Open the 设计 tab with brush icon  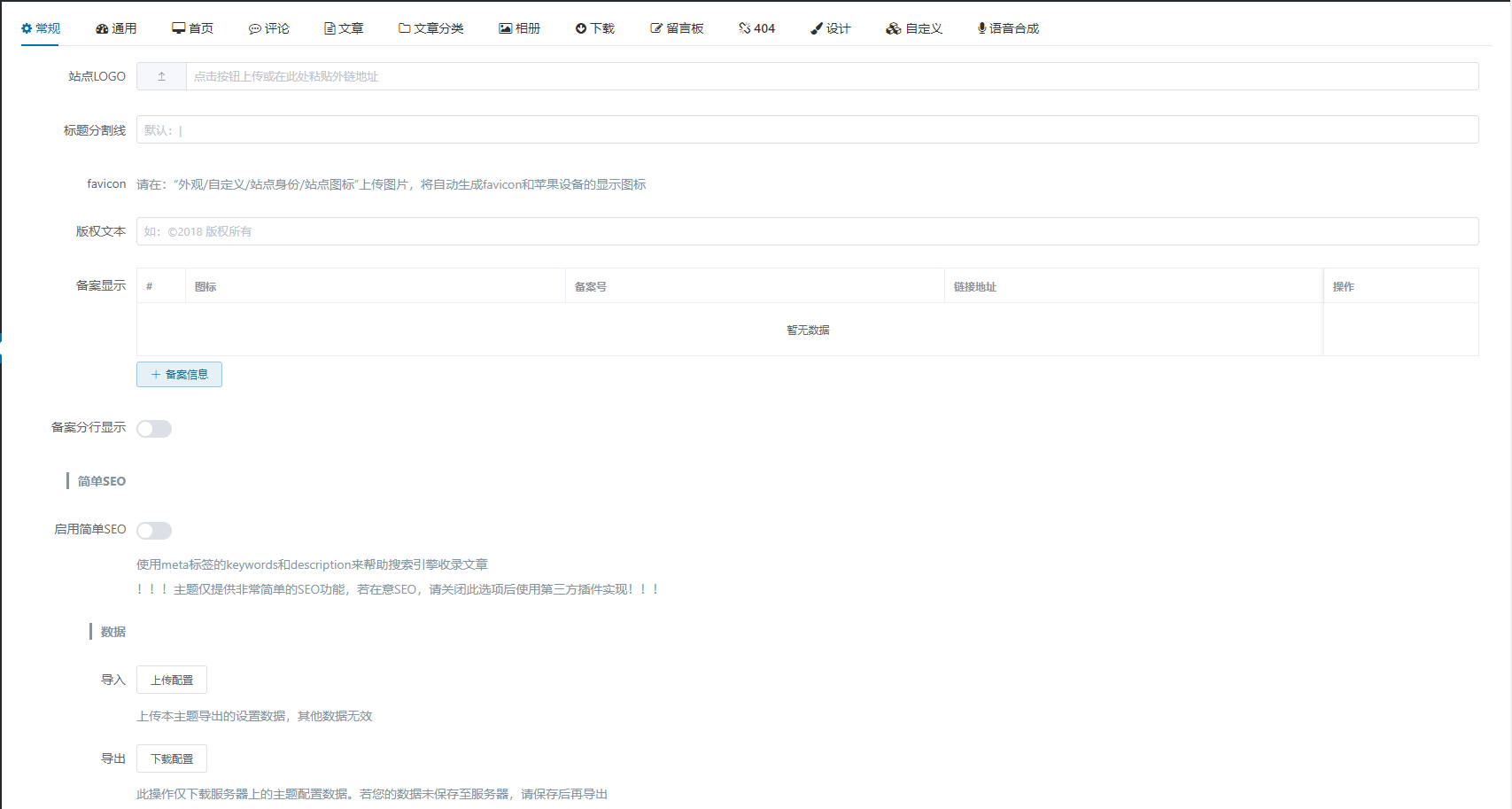pyautogui.click(x=831, y=28)
